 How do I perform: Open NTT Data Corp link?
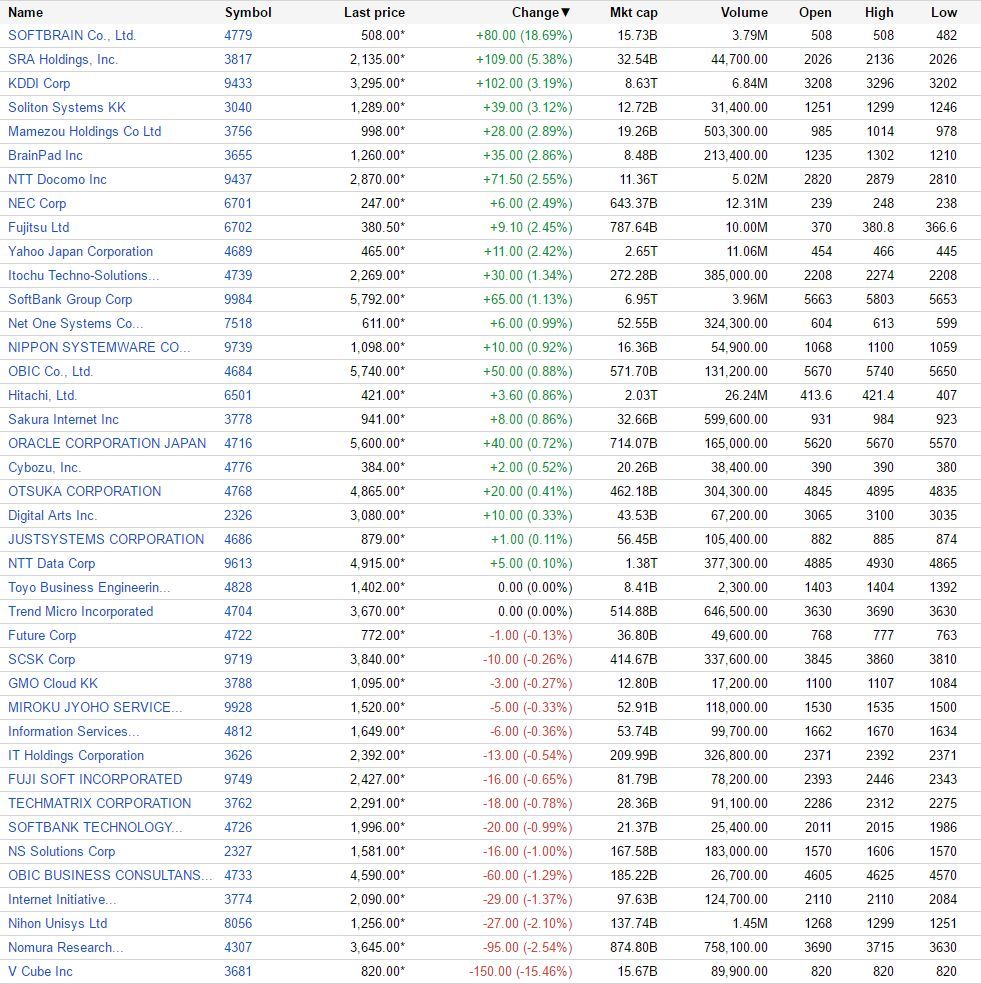pos(51,564)
